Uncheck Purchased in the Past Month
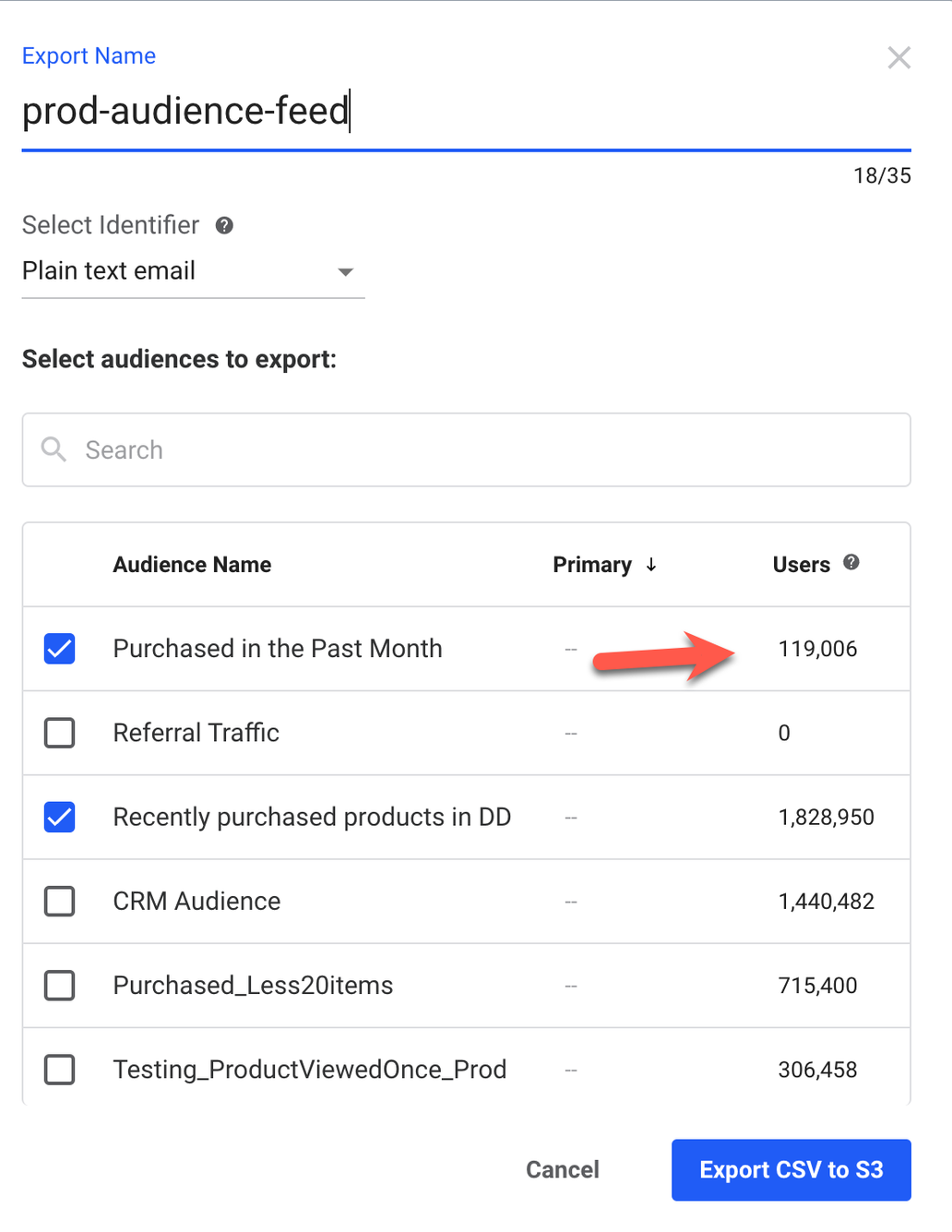 click(60, 649)
